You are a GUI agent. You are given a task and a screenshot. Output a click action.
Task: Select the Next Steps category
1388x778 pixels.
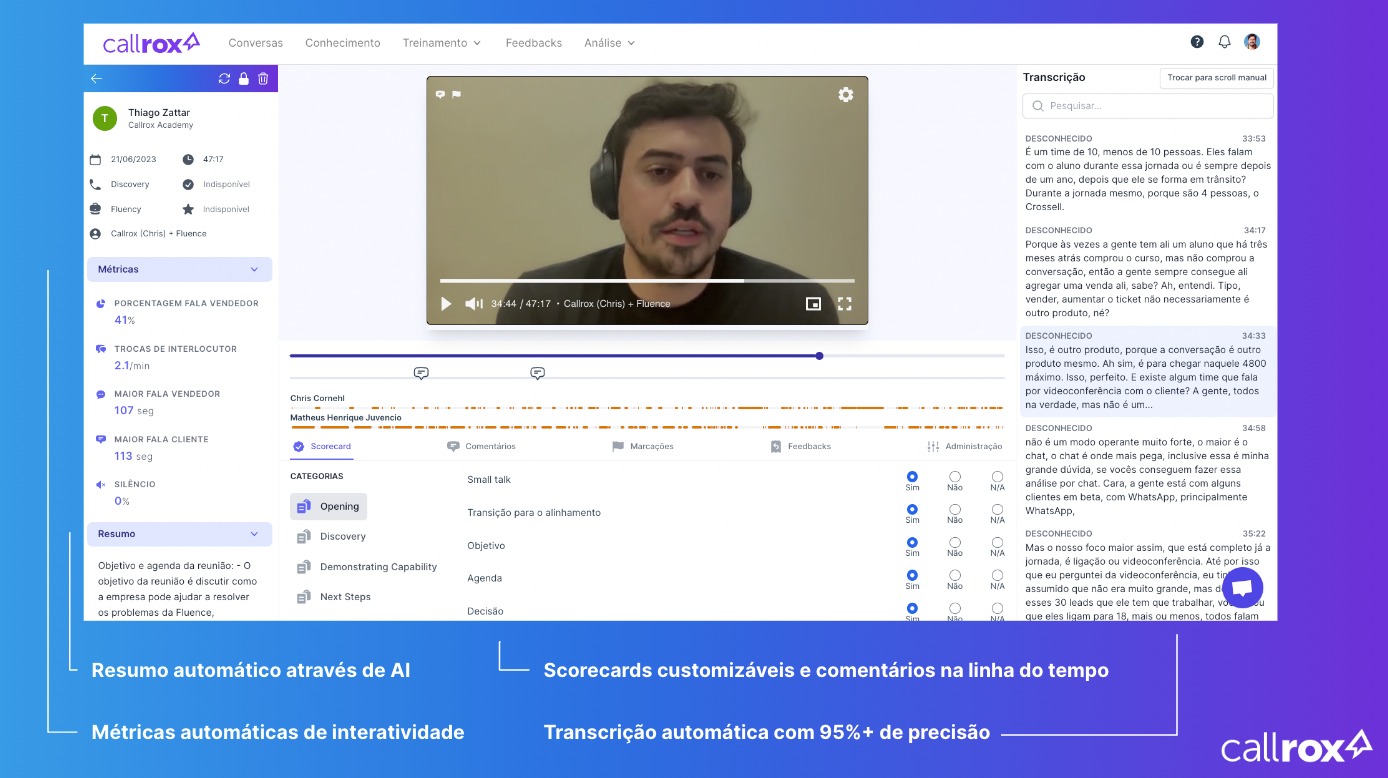pyautogui.click(x=334, y=597)
